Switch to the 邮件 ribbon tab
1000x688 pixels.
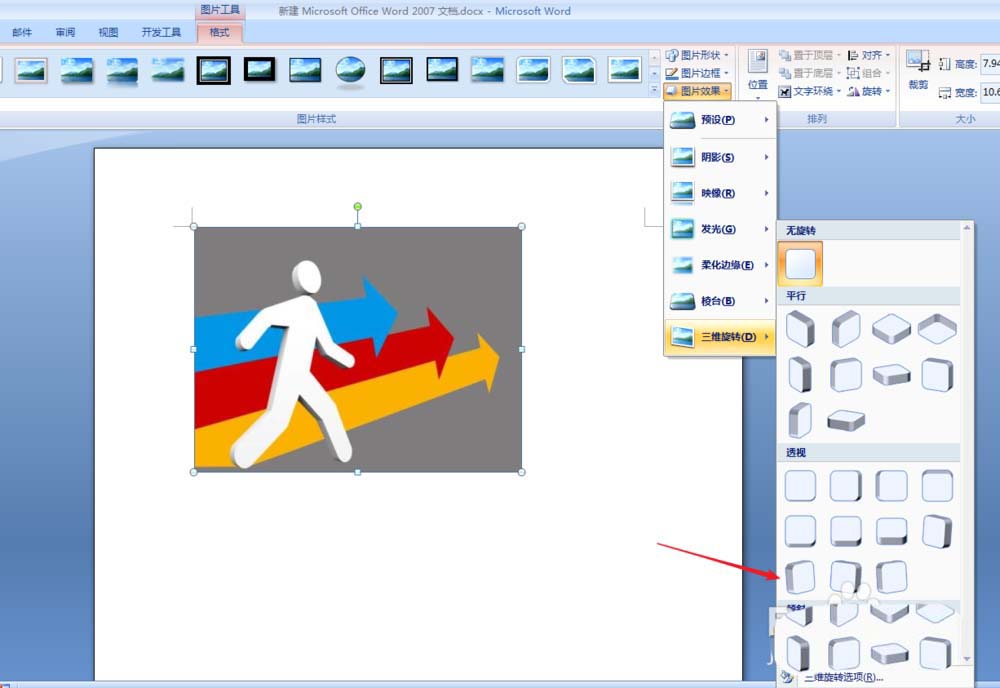click(x=22, y=33)
